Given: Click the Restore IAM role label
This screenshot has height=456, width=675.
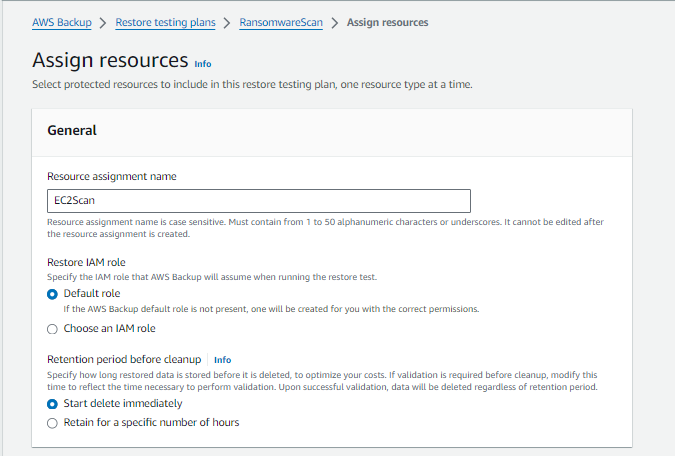Looking at the screenshot, I should tap(86, 263).
